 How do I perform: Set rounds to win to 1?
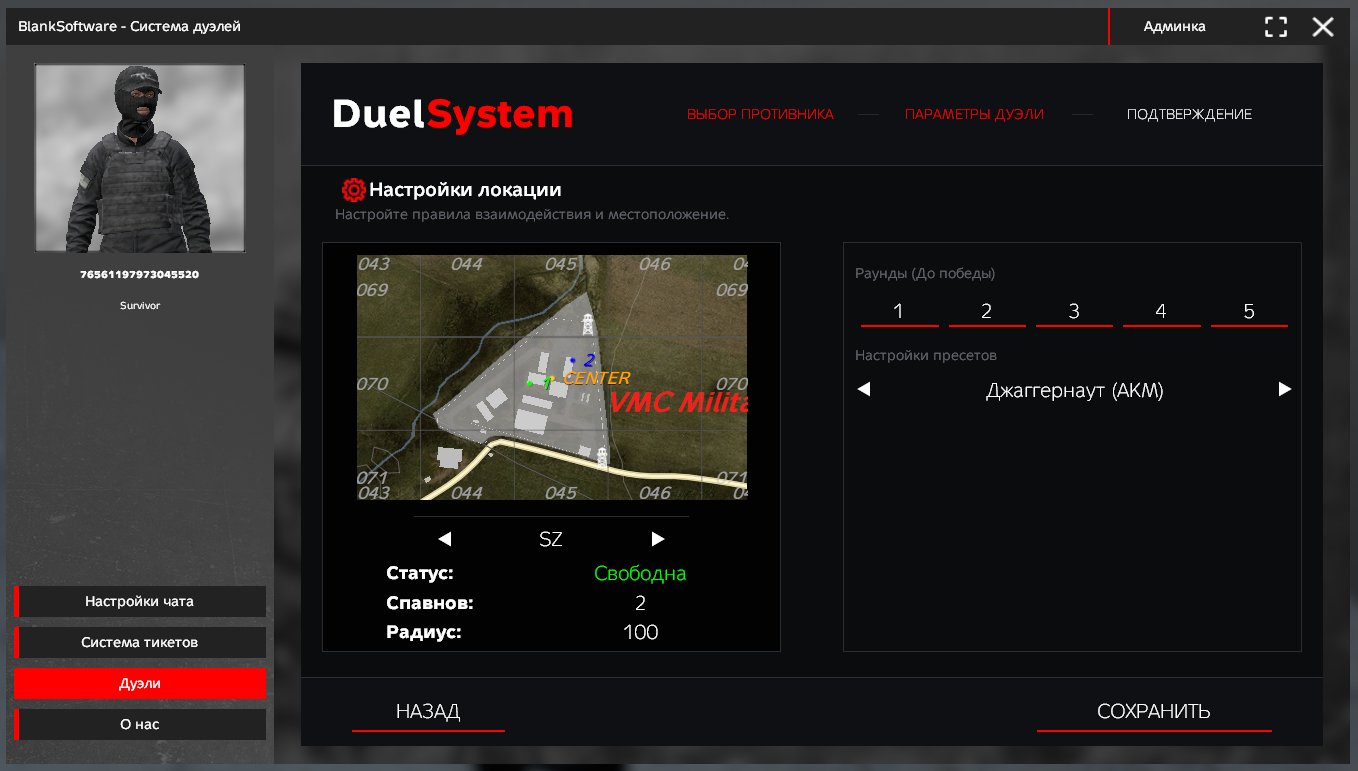point(899,312)
